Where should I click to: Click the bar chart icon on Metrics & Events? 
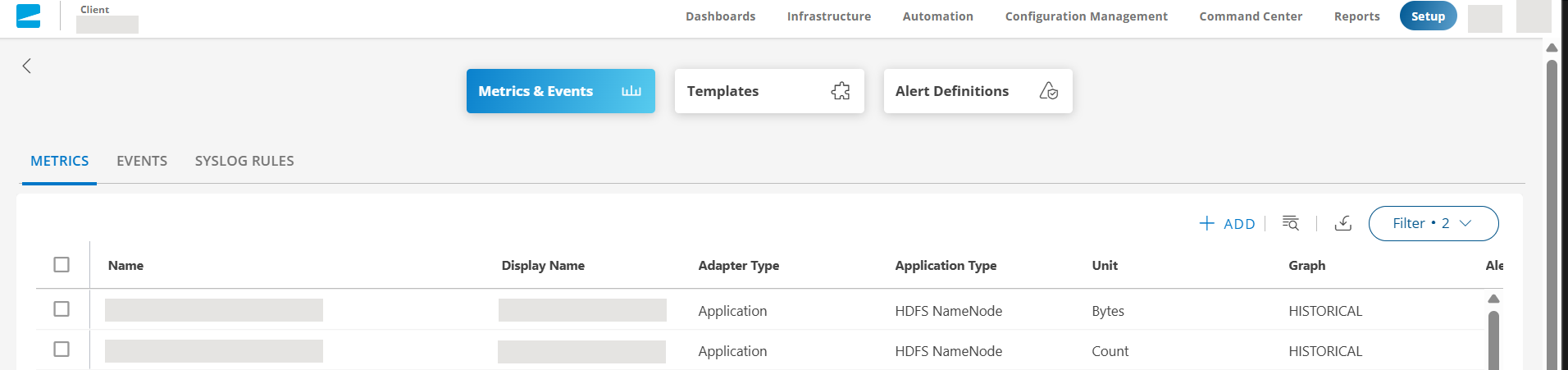[x=631, y=91]
